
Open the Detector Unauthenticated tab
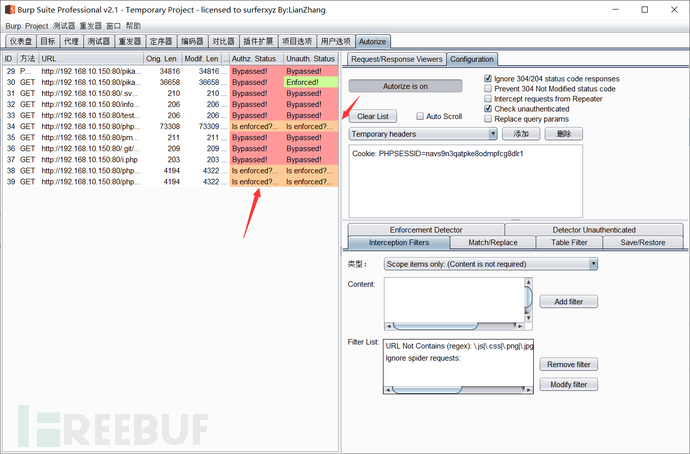pyautogui.click(x=594, y=230)
